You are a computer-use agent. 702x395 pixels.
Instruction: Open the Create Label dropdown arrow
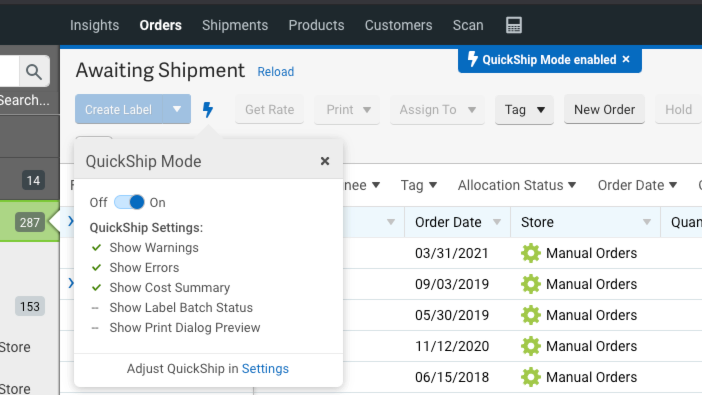(x=177, y=109)
